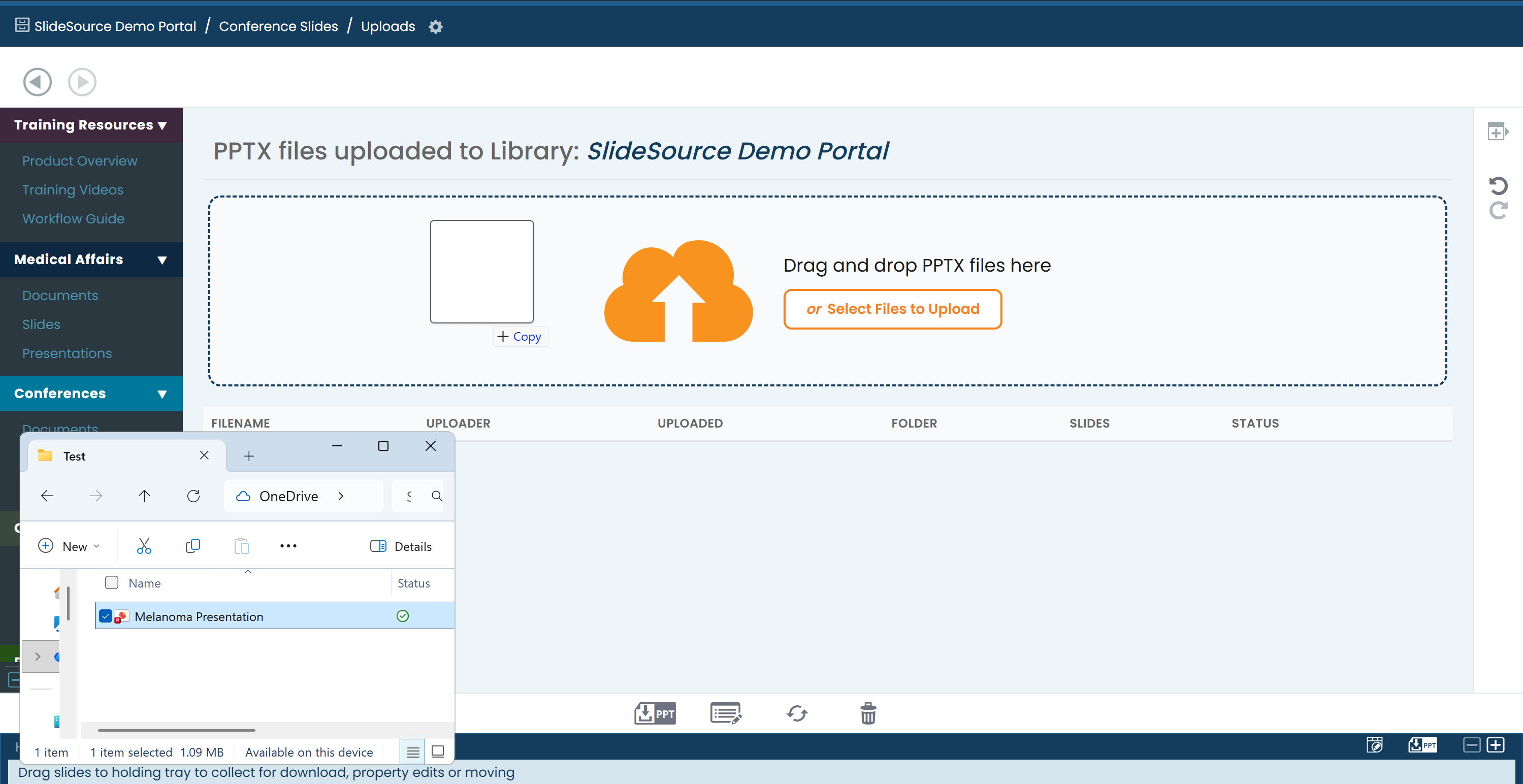The height and width of the screenshot is (784, 1523).
Task: Click the refresh sync icon in the bottom toolbar
Action: (796, 713)
